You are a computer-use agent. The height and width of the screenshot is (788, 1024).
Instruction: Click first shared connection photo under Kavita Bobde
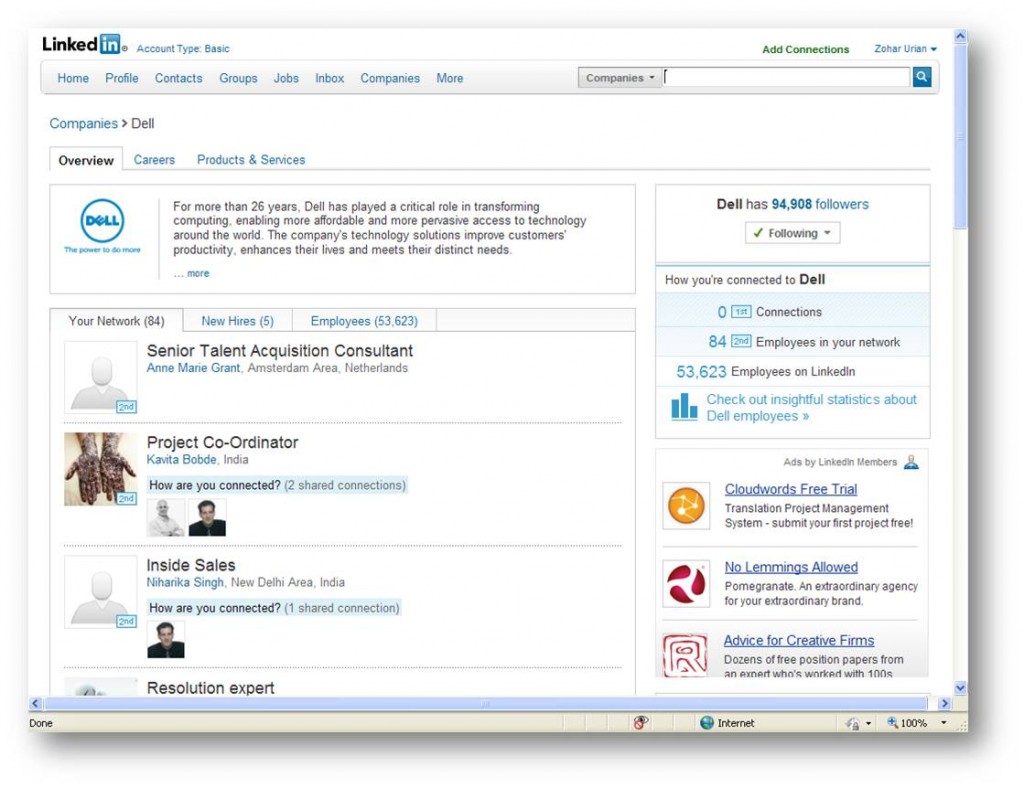point(166,518)
